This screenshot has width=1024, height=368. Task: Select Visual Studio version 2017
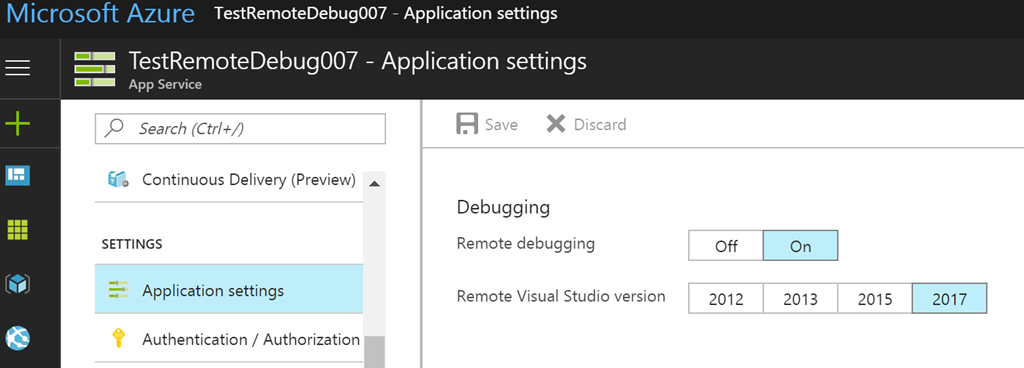point(950,299)
